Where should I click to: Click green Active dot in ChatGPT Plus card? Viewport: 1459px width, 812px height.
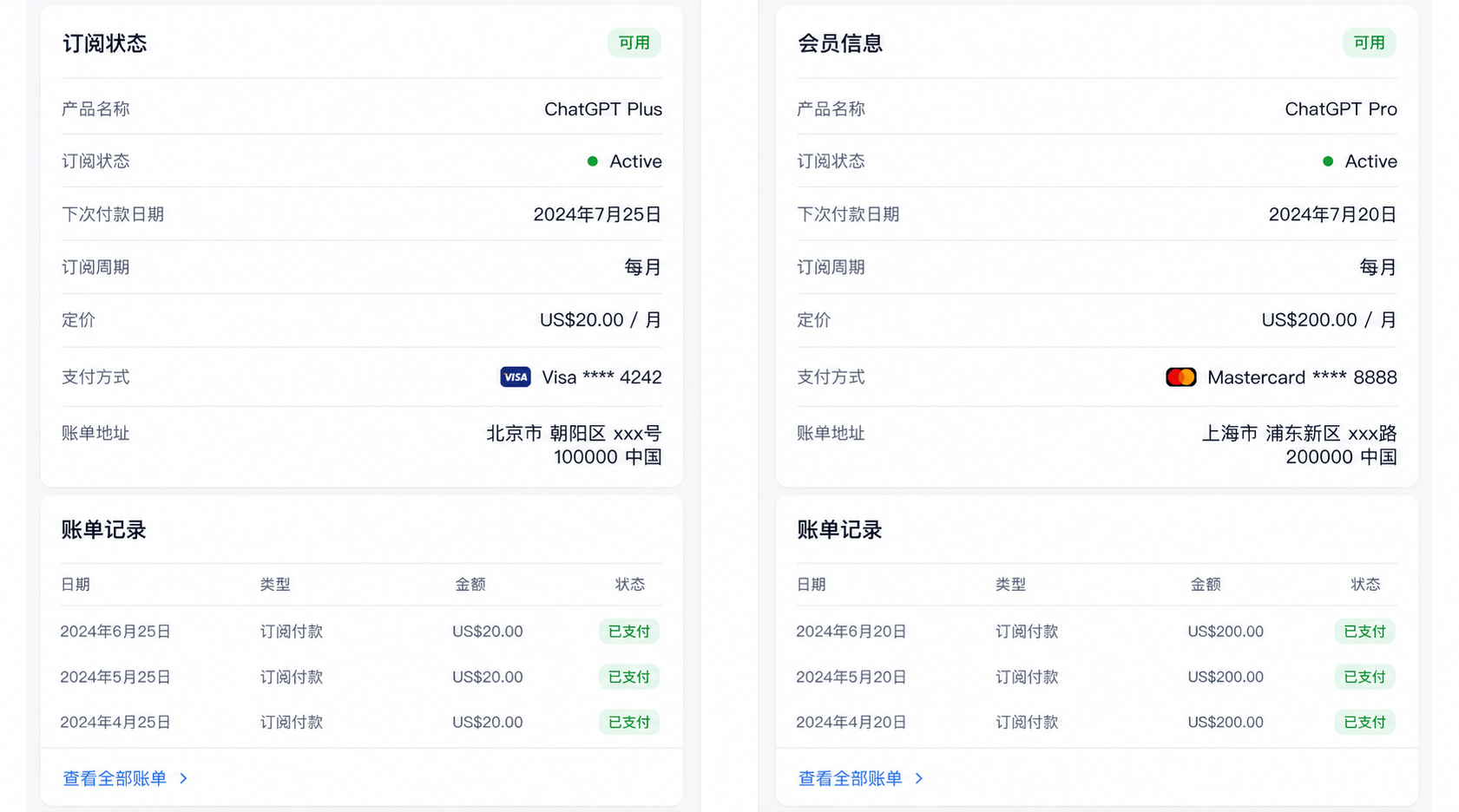click(x=593, y=161)
